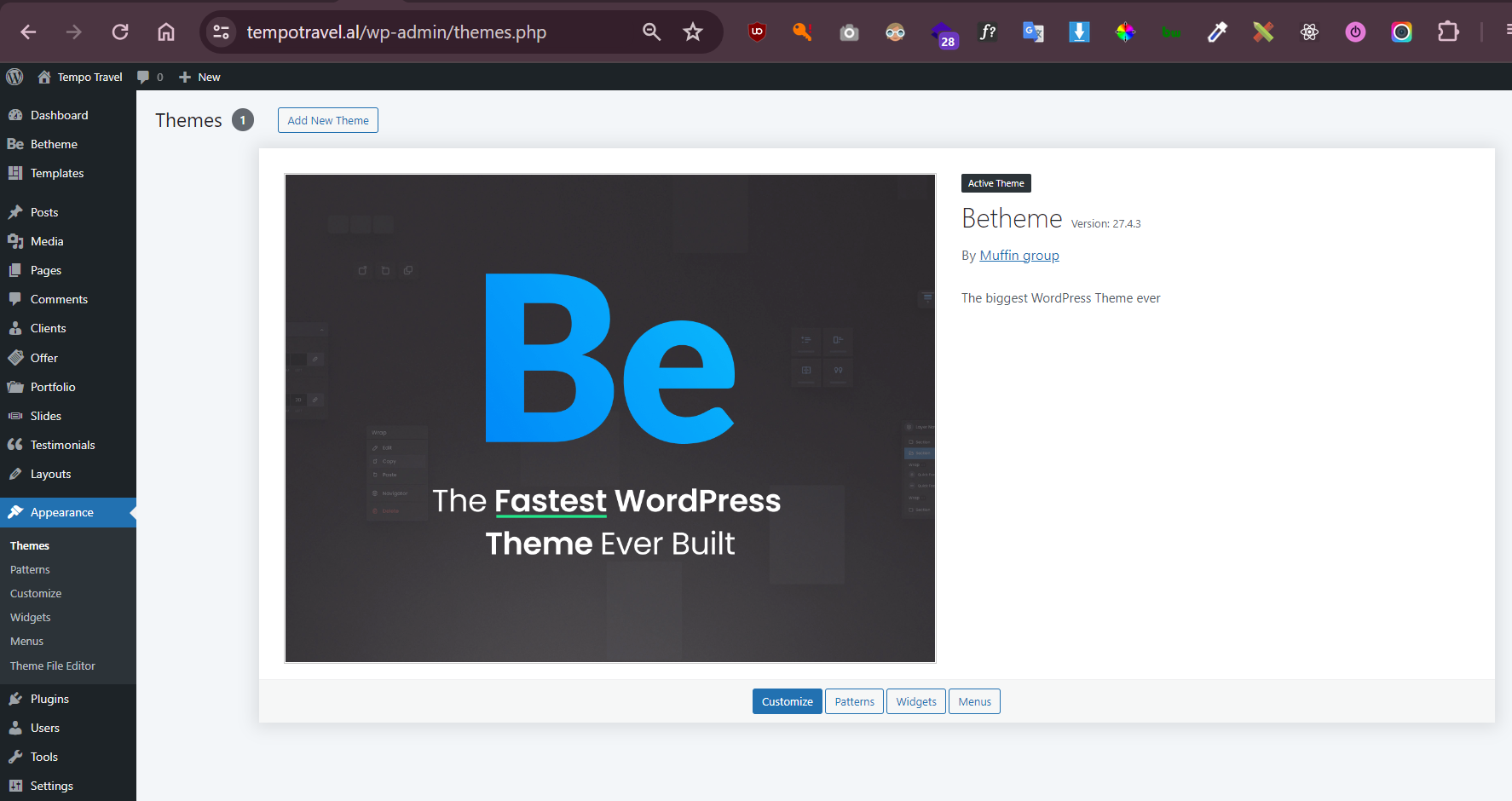
Task: Open Menus in the Appearance submenu
Action: pyautogui.click(x=26, y=641)
